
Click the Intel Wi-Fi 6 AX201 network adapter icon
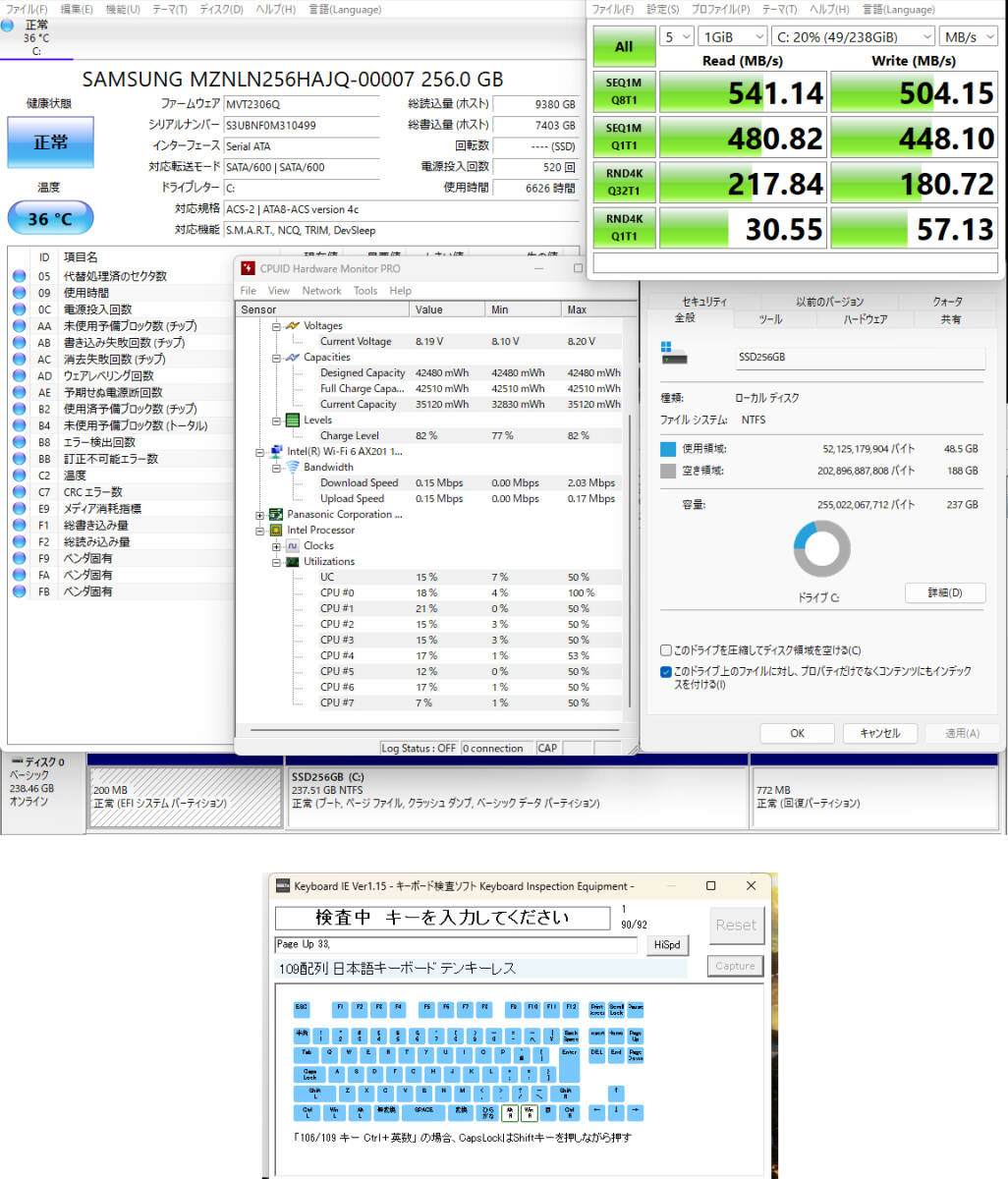click(x=276, y=452)
